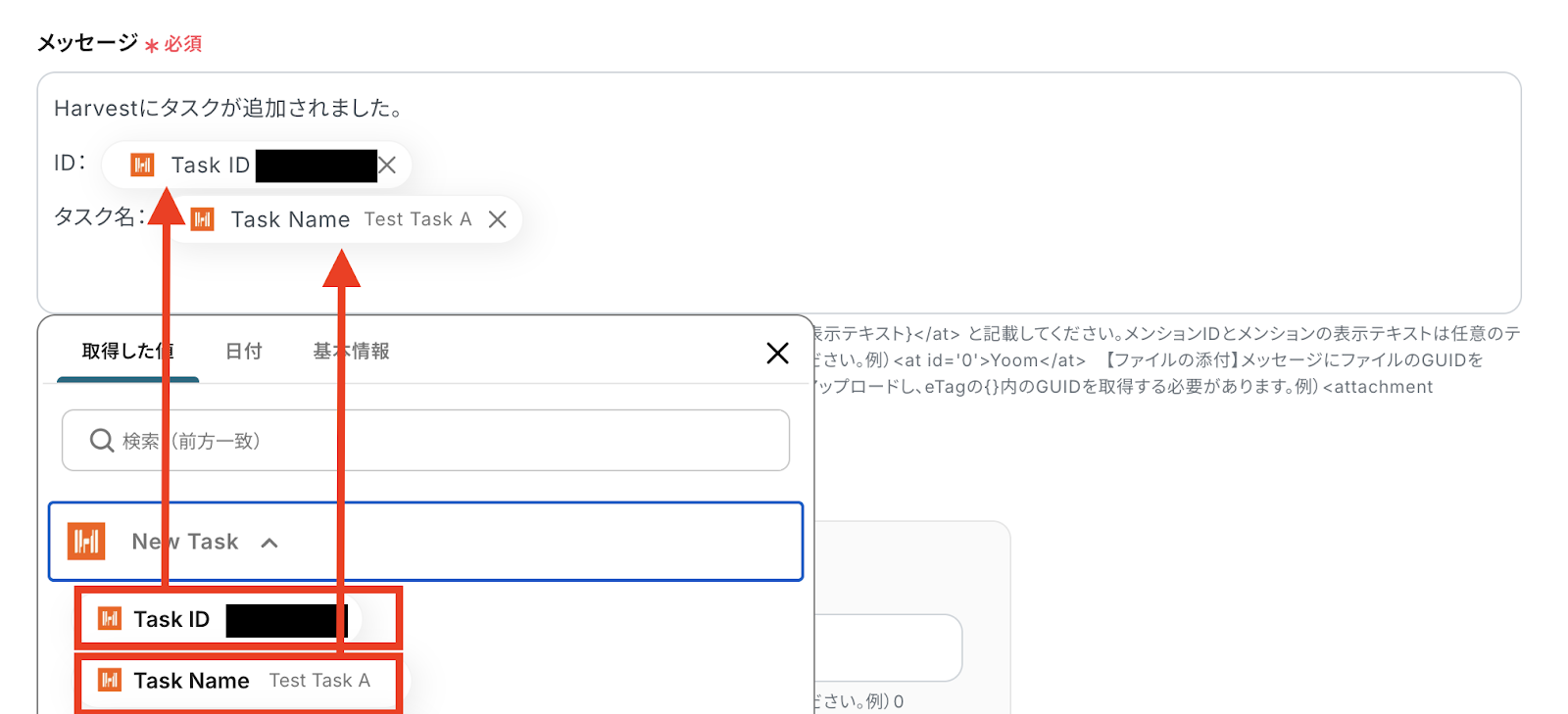This screenshot has width=1568, height=714.
Task: Remove the Task Name chip from message
Action: point(498,219)
